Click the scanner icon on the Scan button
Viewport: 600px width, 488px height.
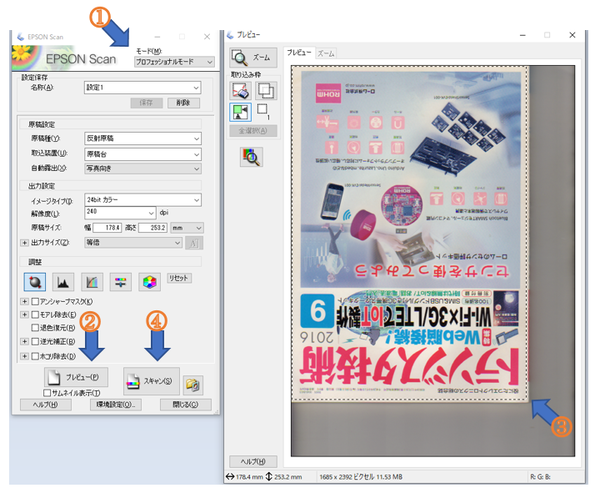pos(133,382)
